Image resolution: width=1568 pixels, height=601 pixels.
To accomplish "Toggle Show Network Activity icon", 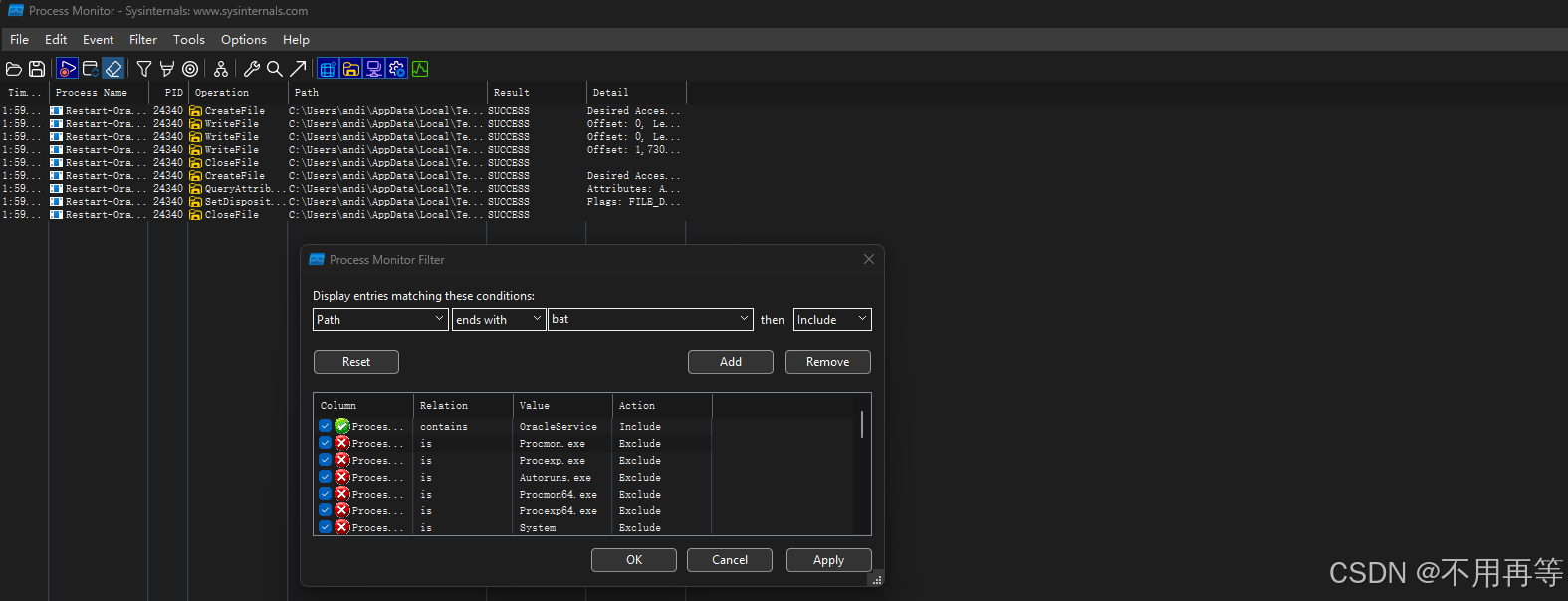I will [374, 69].
